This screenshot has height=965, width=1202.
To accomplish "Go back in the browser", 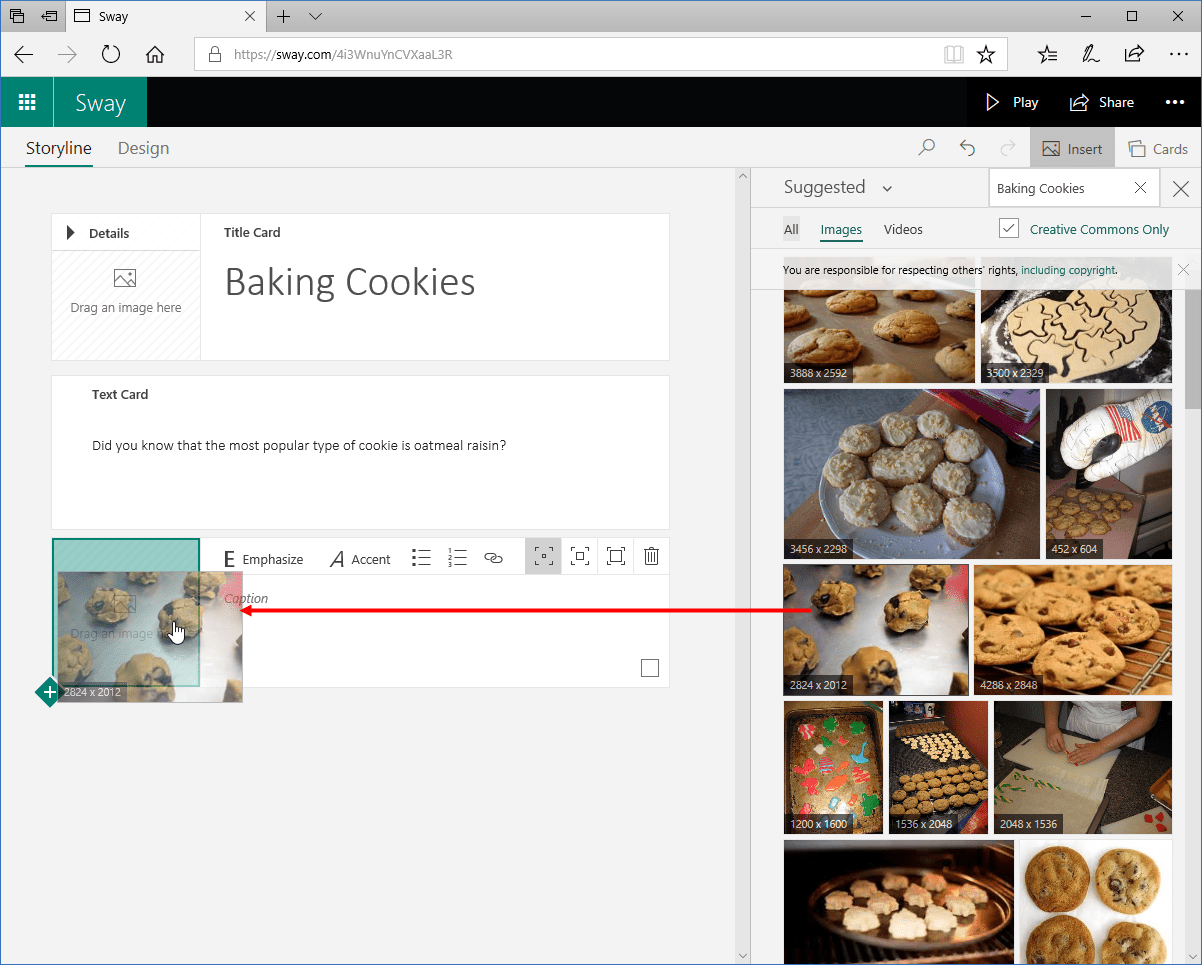I will click(x=24, y=54).
